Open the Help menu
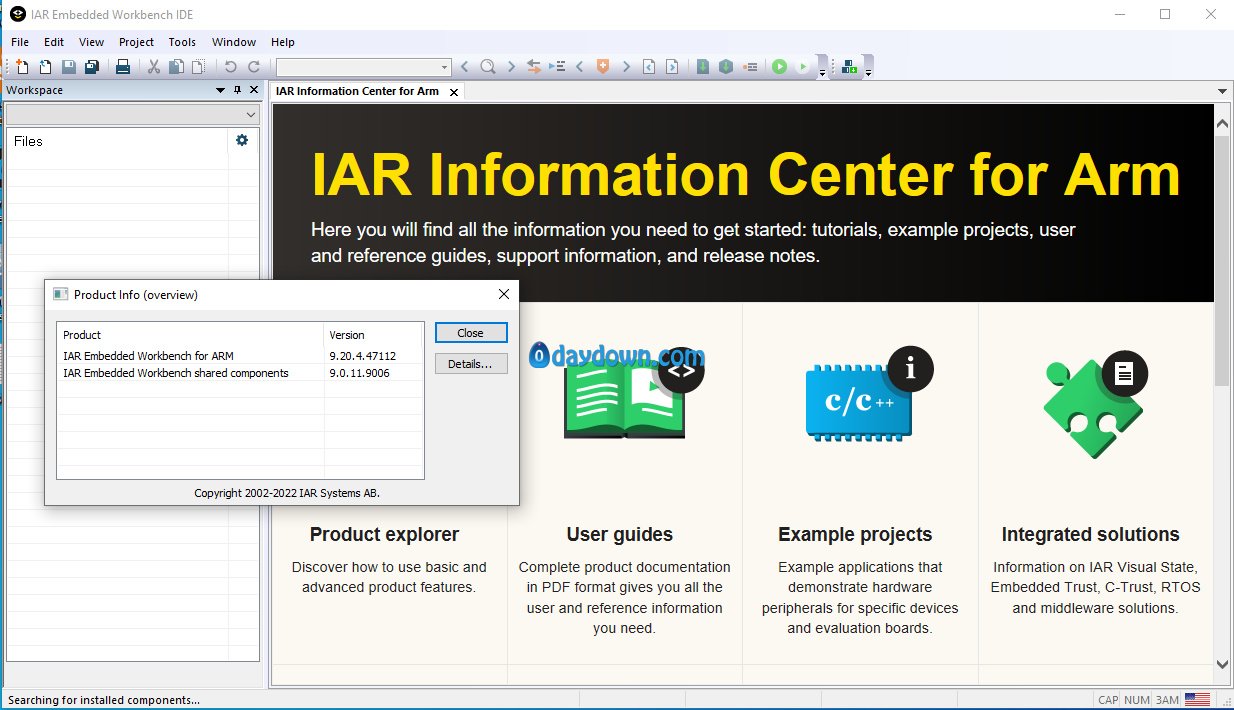Screen dimensions: 1234x710 [x=283, y=42]
